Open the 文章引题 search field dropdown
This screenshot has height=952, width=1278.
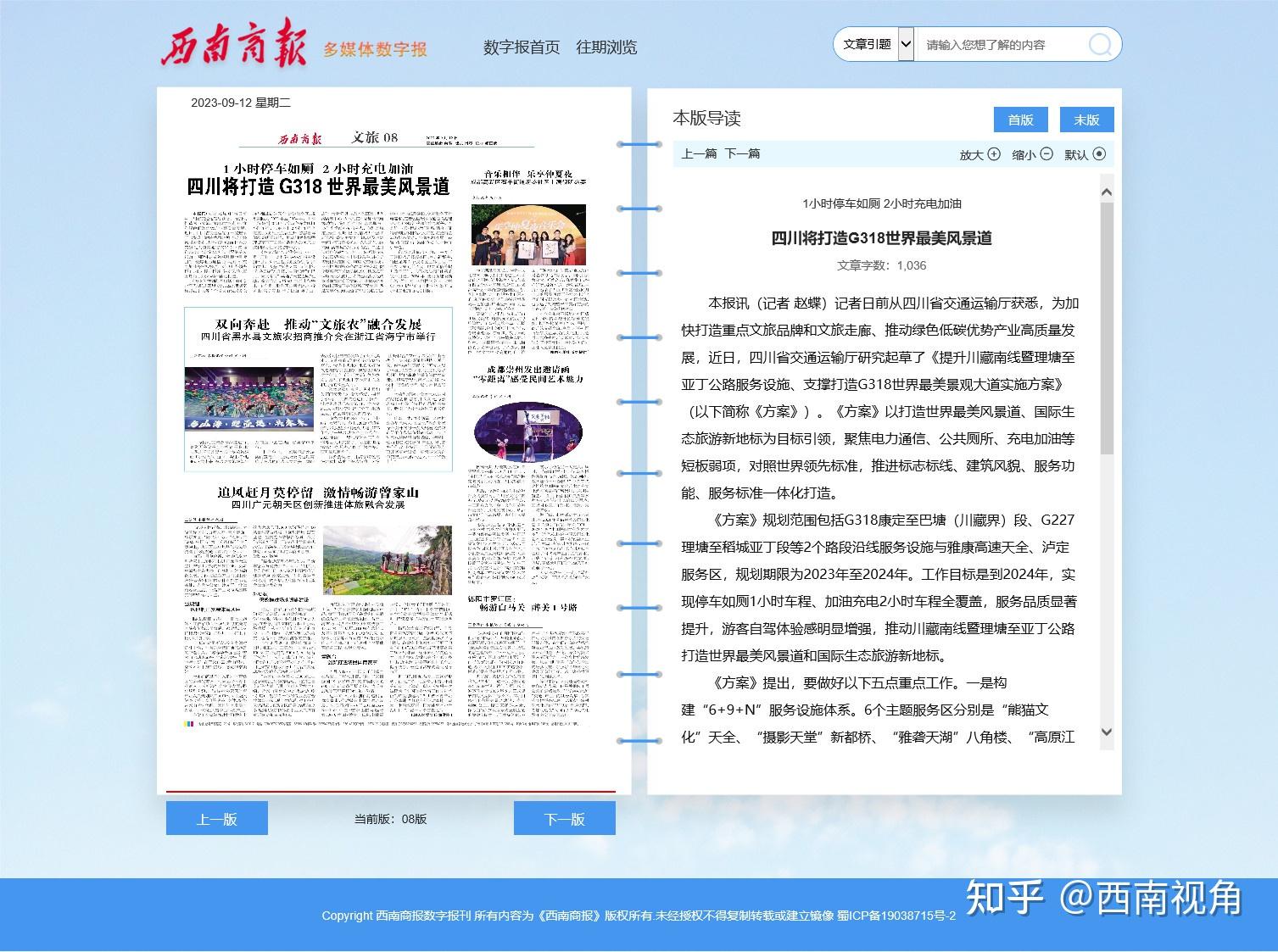904,43
